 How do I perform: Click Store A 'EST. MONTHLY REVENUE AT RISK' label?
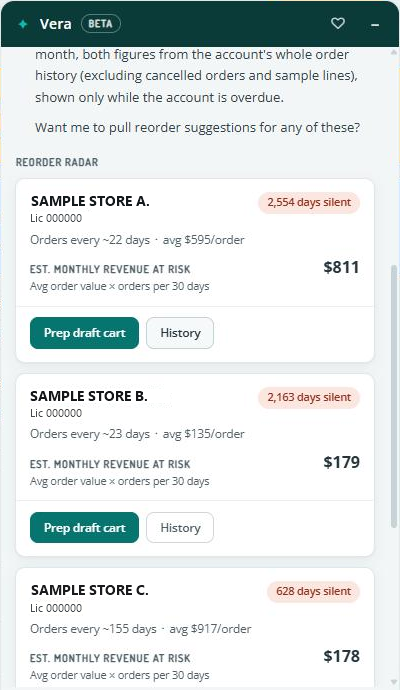110,269
